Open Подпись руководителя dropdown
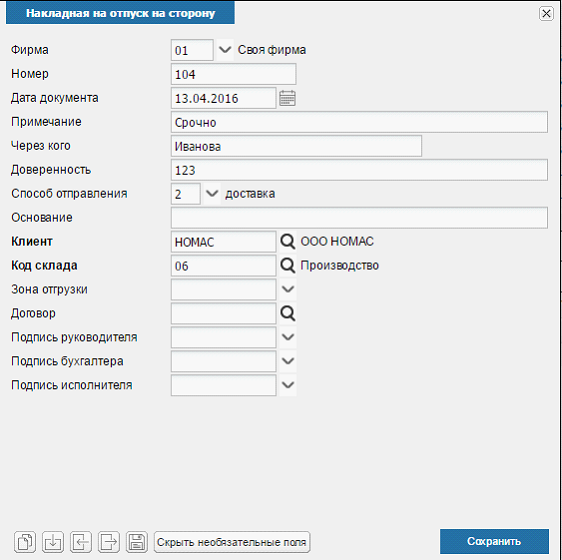The height and width of the screenshot is (560, 562). pos(288,337)
